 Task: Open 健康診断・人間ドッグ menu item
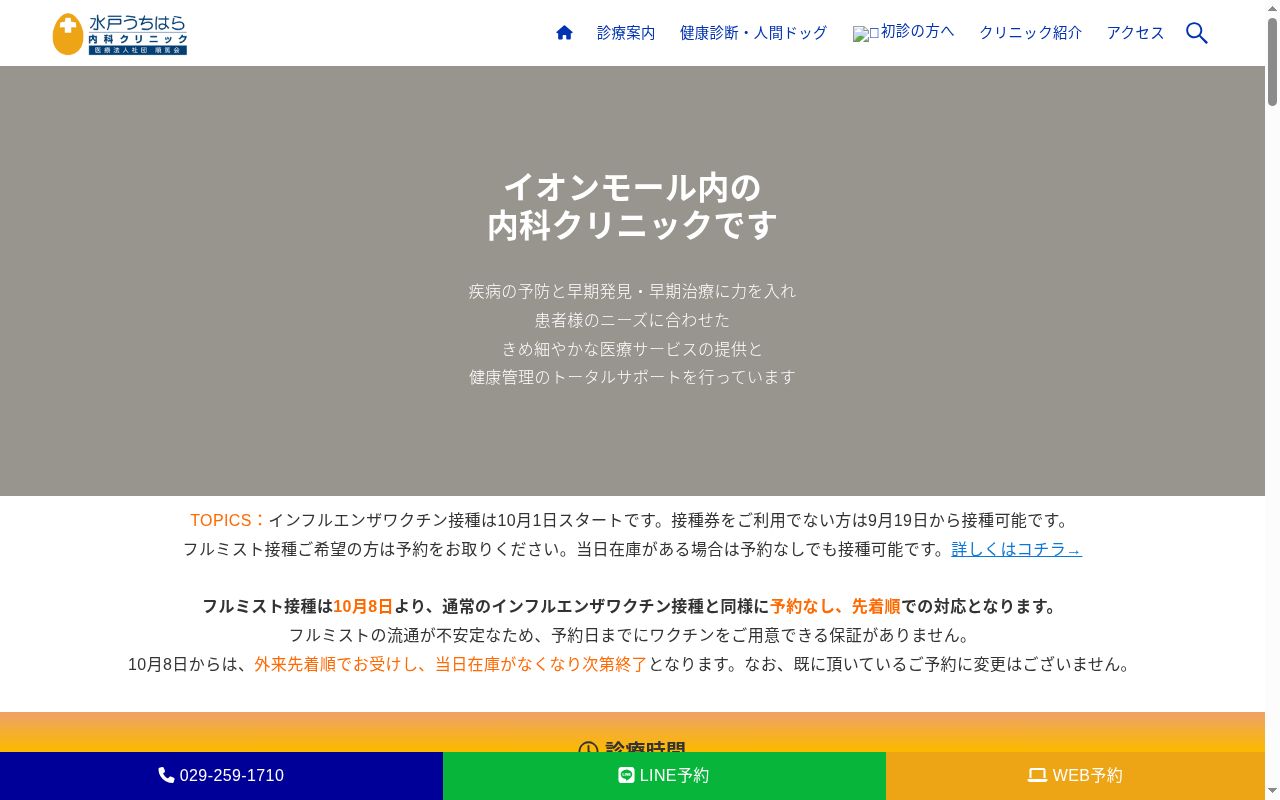coord(753,33)
